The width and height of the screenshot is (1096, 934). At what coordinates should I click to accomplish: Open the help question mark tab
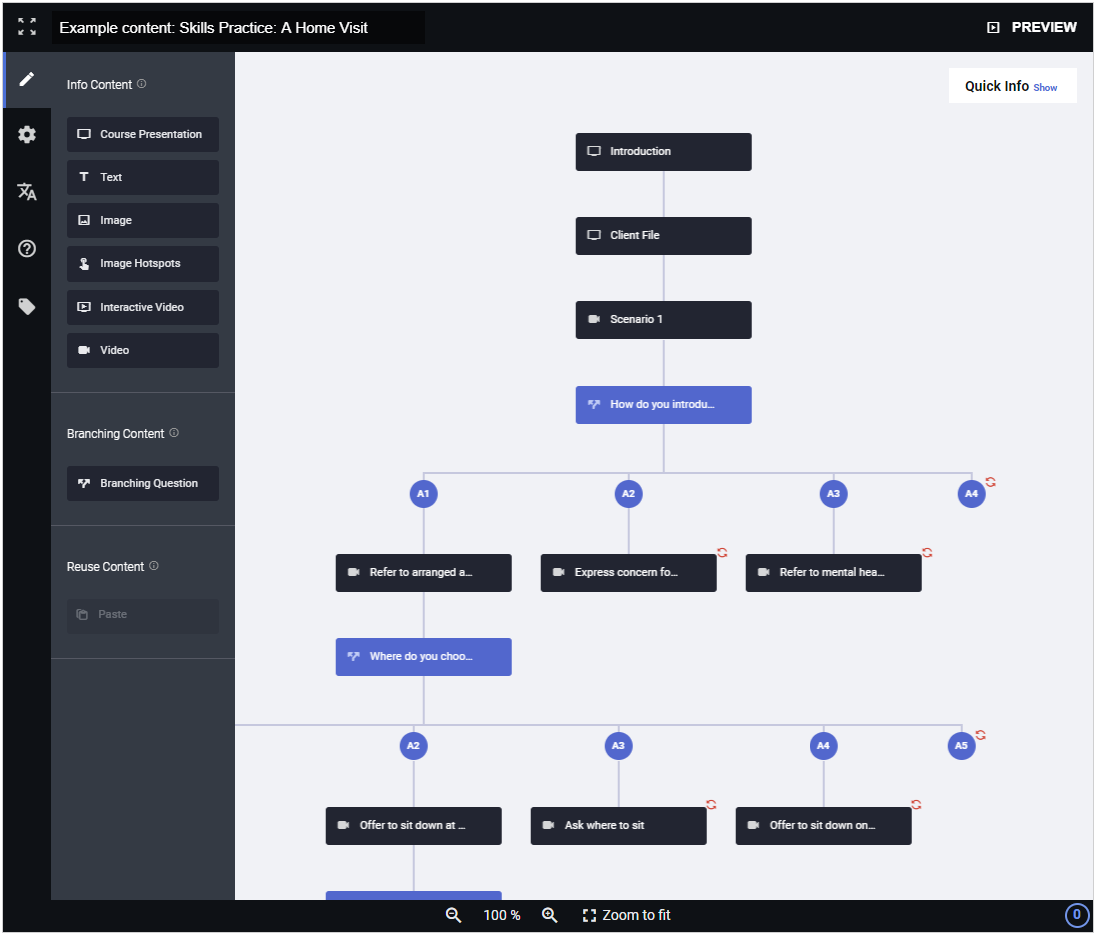[27, 248]
